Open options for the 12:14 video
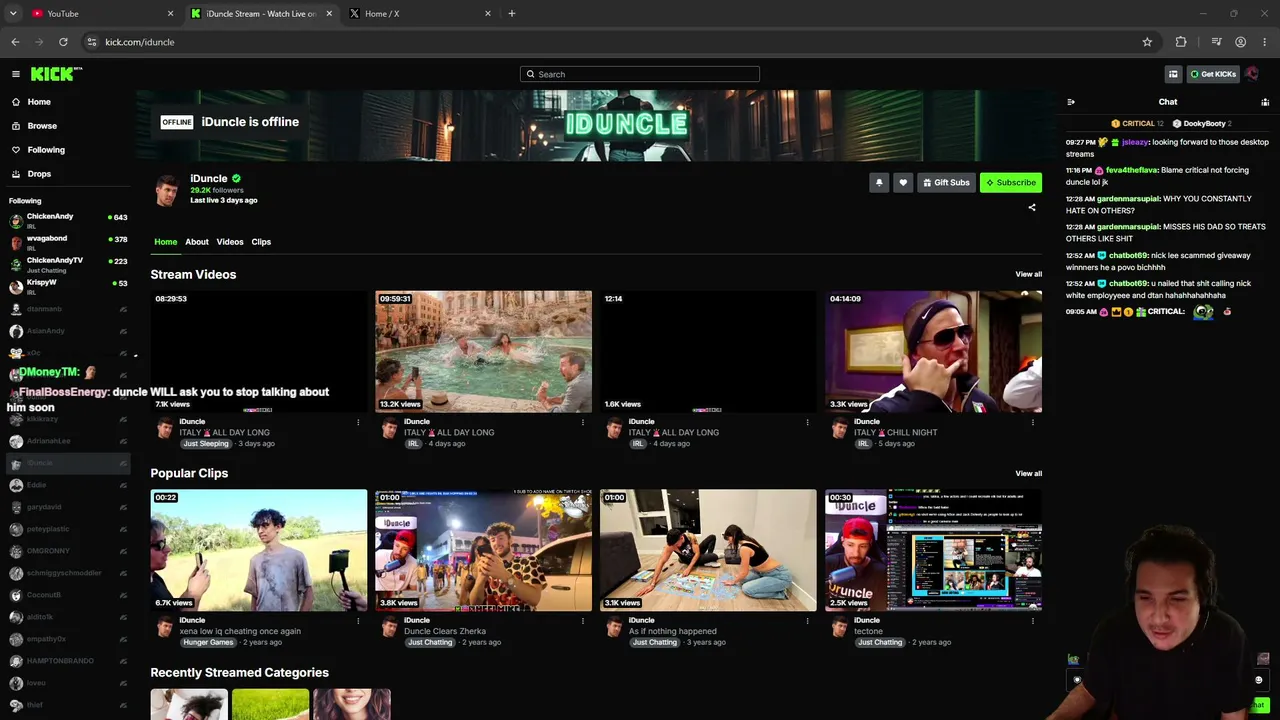The height and width of the screenshot is (720, 1280). [808, 422]
